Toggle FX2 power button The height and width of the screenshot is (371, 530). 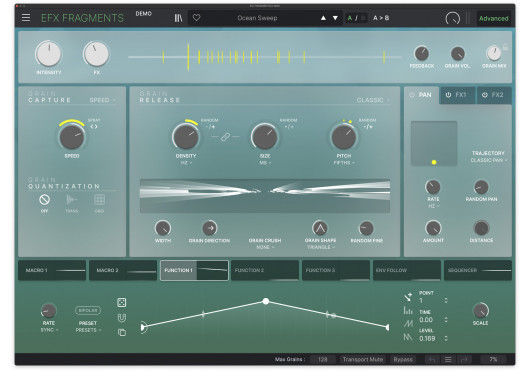(x=484, y=95)
